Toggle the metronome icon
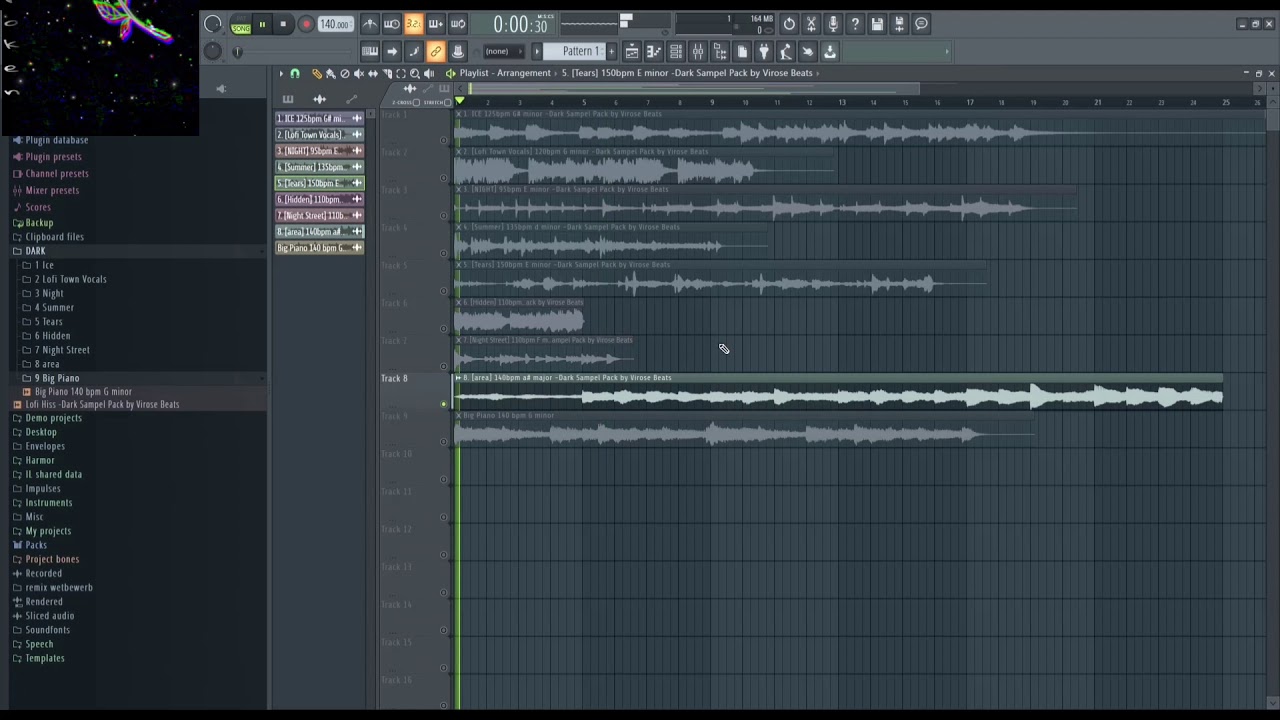The height and width of the screenshot is (720, 1280). [x=370, y=24]
